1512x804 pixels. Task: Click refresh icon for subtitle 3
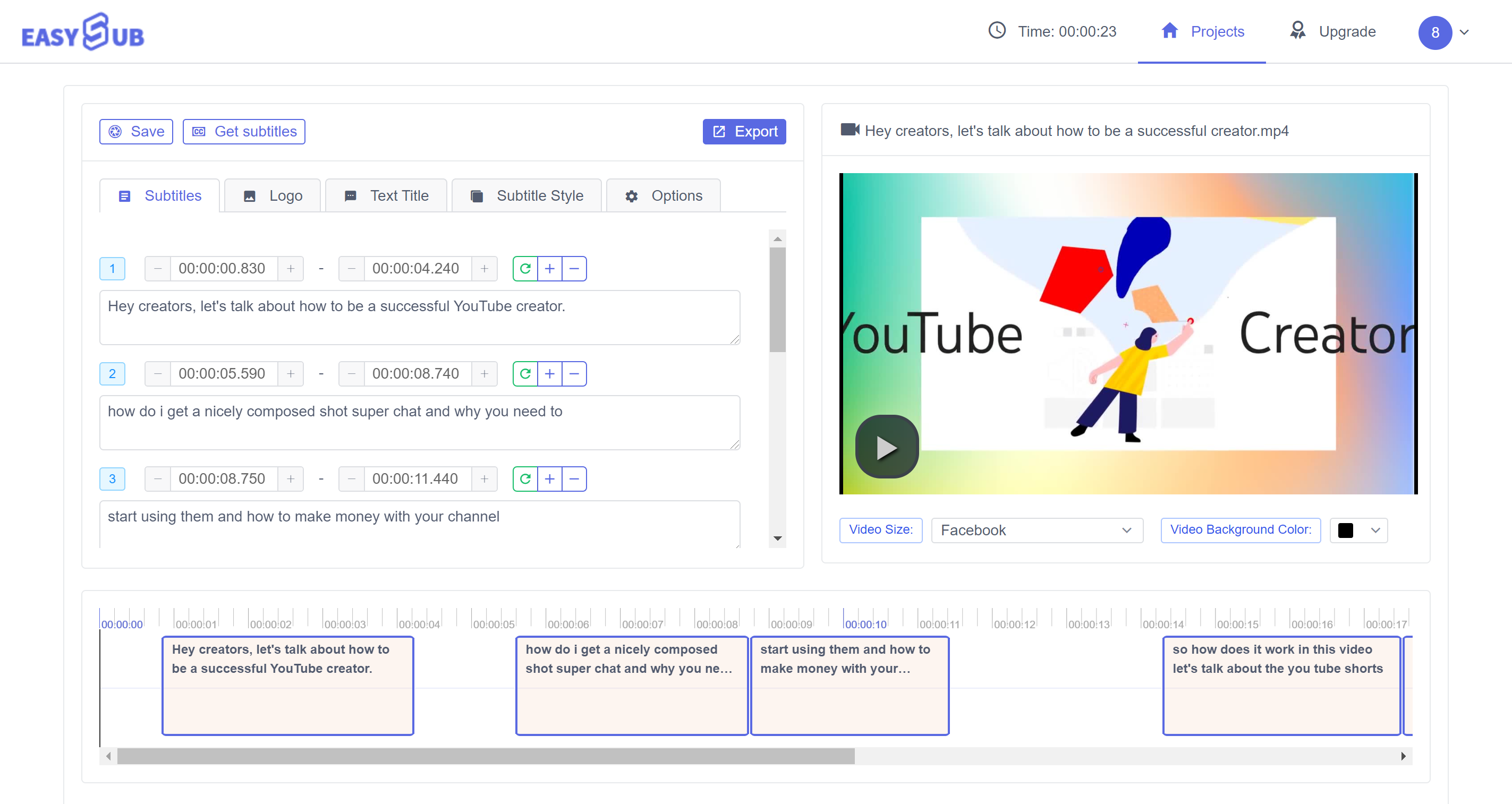(x=525, y=479)
